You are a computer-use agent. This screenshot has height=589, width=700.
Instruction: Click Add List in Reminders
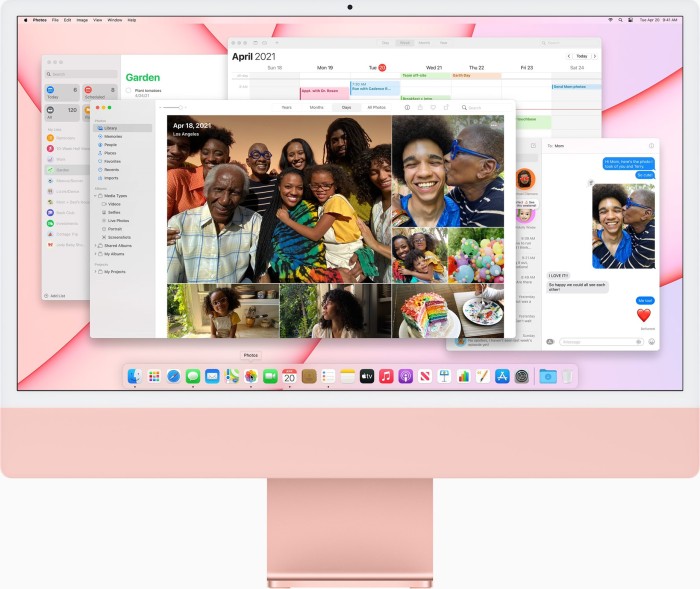(56, 295)
